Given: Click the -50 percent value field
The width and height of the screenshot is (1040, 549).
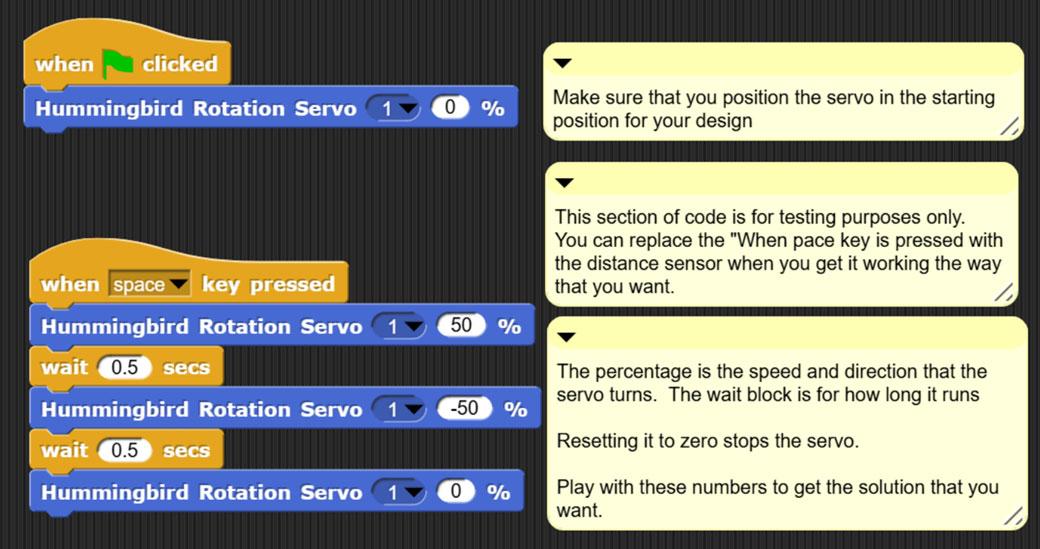Looking at the screenshot, I should 466,410.
